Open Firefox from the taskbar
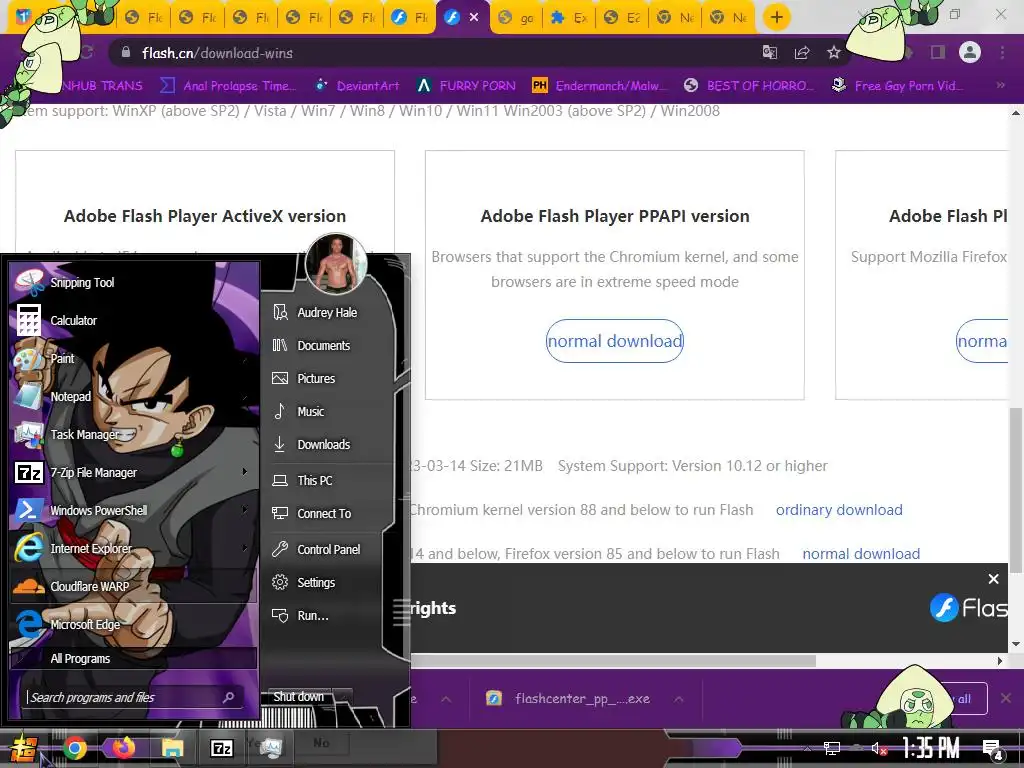Viewport: 1024px width, 768px height. [123, 748]
